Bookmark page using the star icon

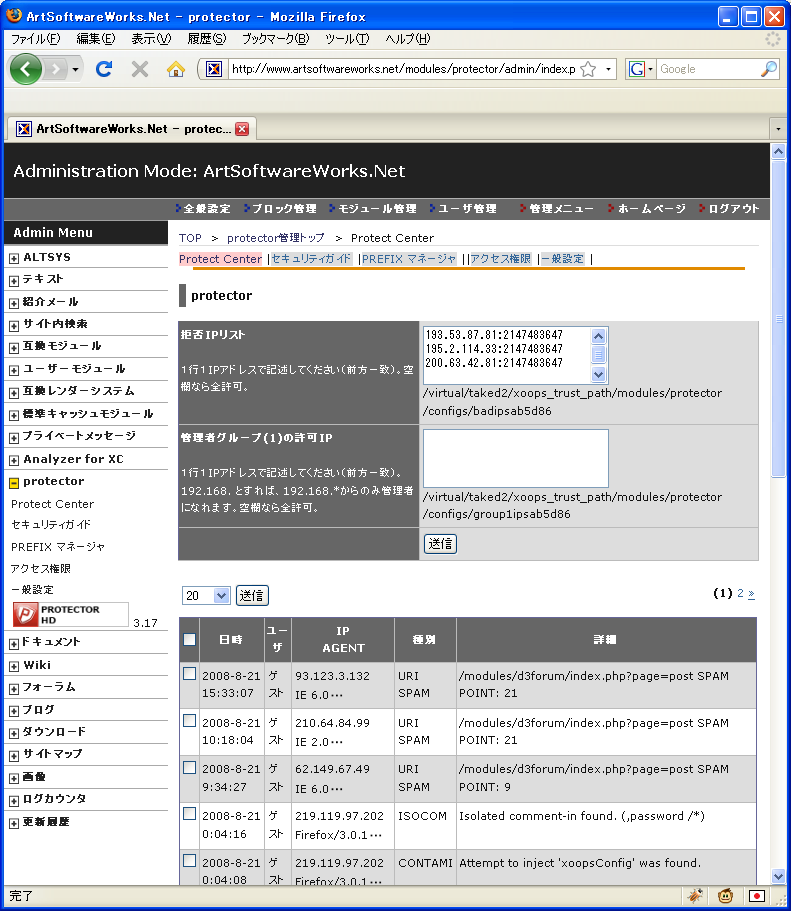coord(588,69)
